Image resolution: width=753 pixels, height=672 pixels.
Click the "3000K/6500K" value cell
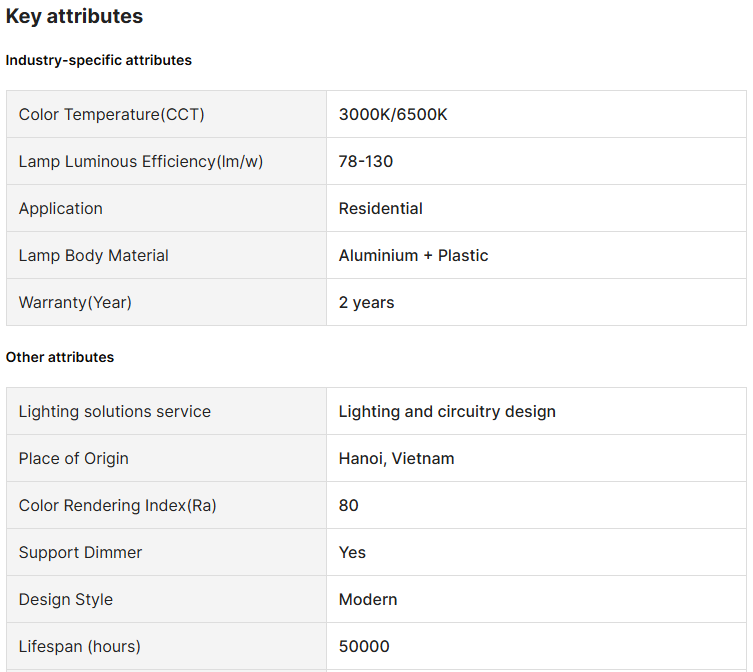point(393,115)
